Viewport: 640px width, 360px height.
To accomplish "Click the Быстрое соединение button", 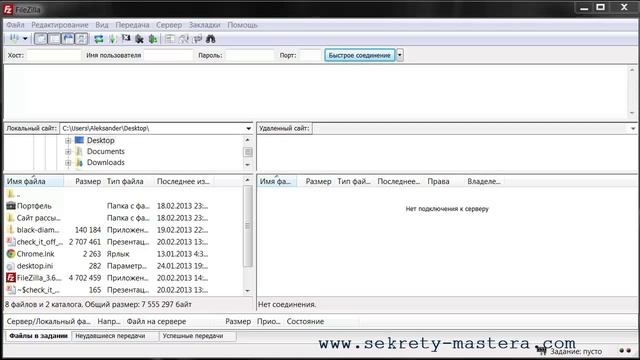I will pyautogui.click(x=360, y=55).
